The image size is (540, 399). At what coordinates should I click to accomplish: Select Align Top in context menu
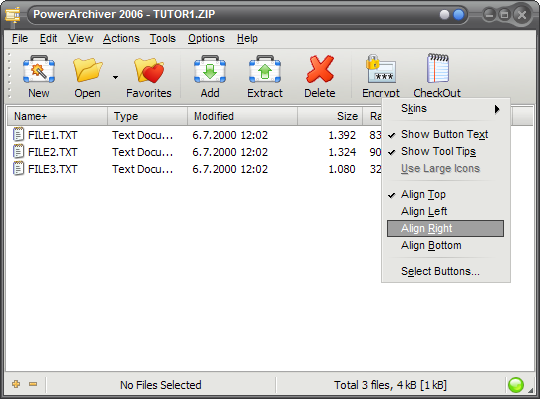coord(446,195)
